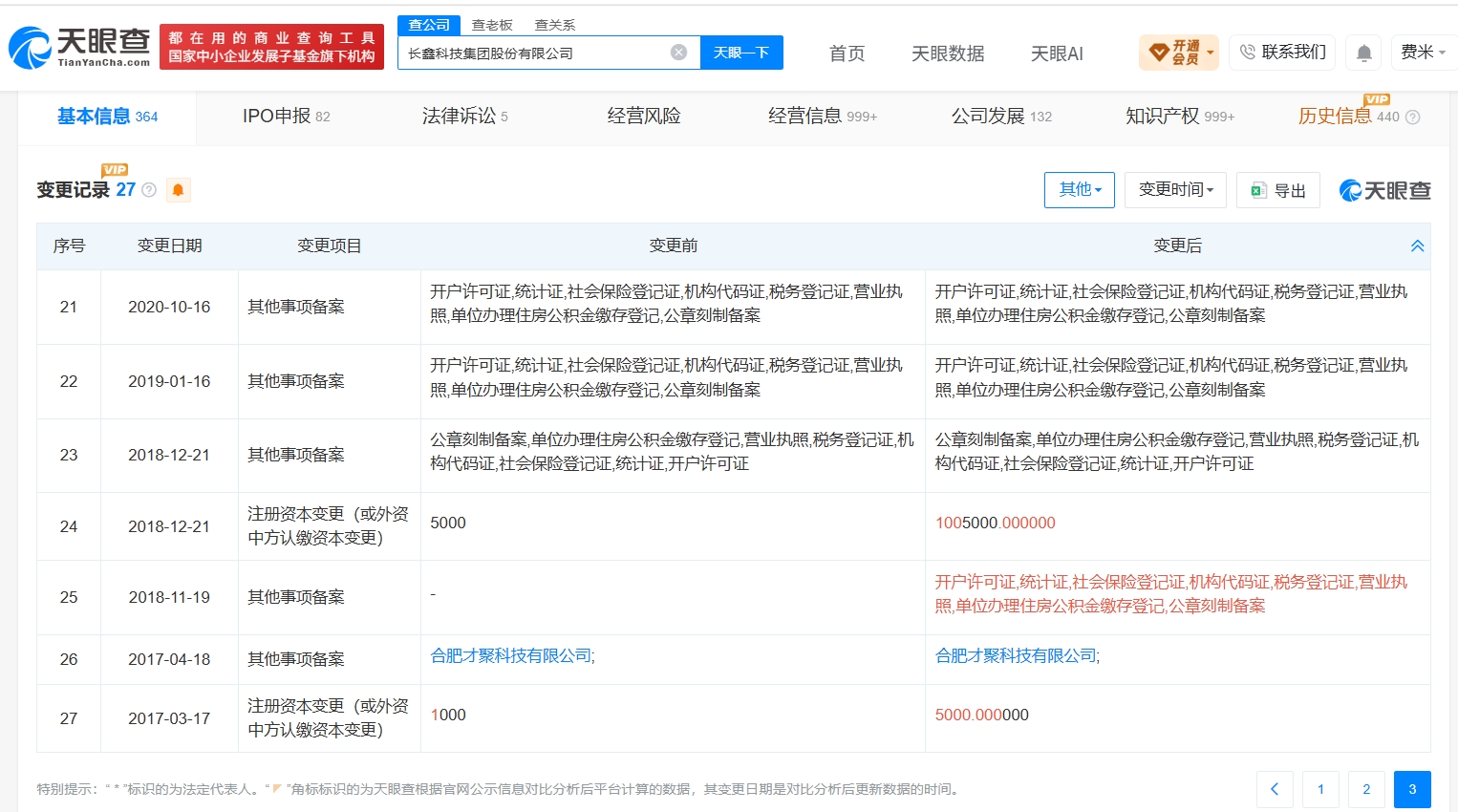1458x812 pixels.
Task: Open the 变更时间 dropdown
Action: (x=1176, y=190)
